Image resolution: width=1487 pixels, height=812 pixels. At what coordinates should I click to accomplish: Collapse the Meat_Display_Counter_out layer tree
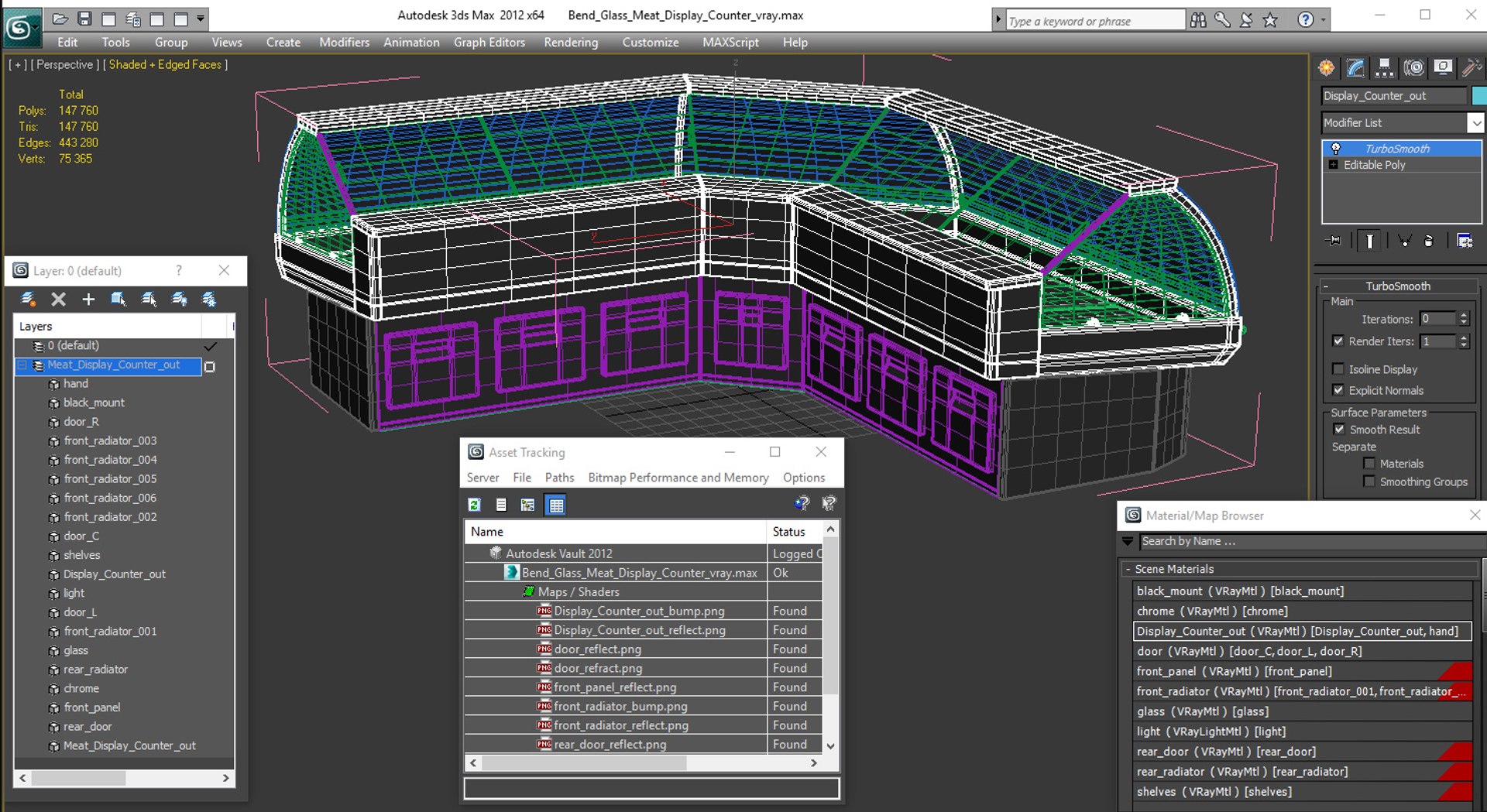pos(22,365)
